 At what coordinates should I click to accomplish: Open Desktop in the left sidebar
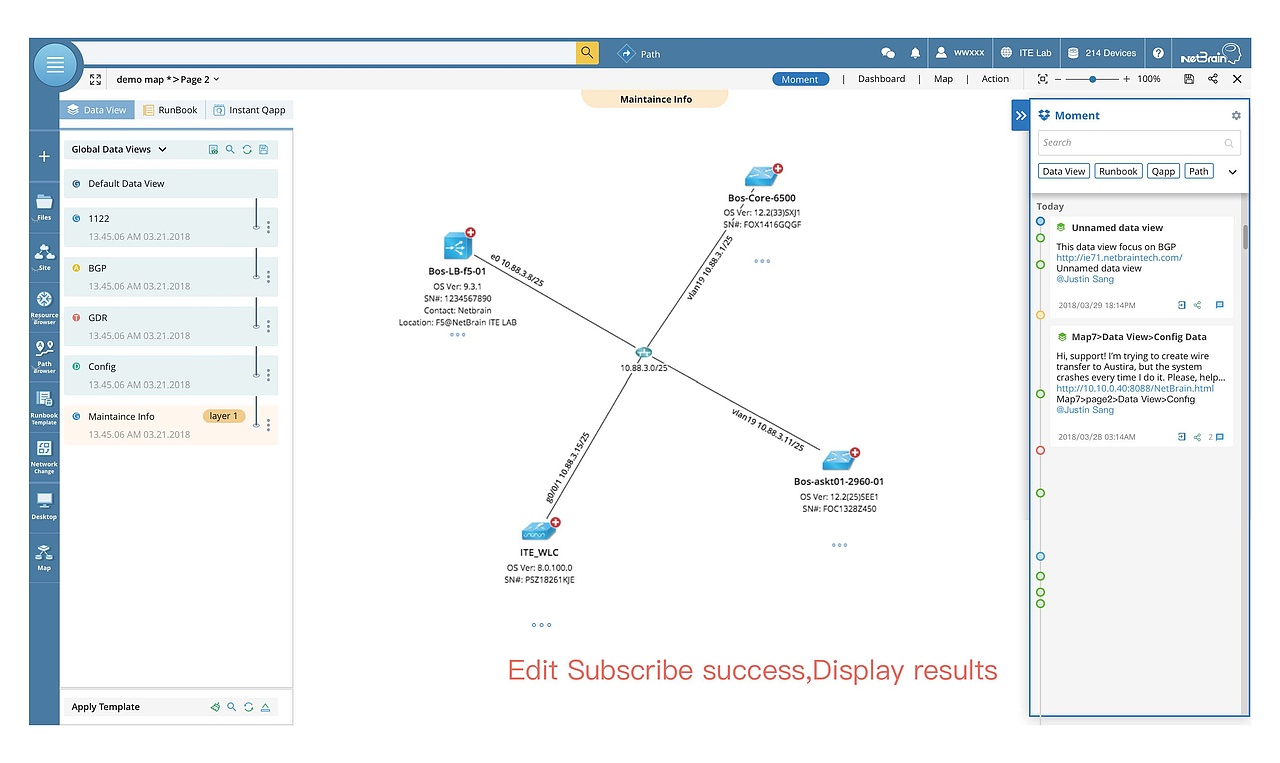[x=44, y=506]
